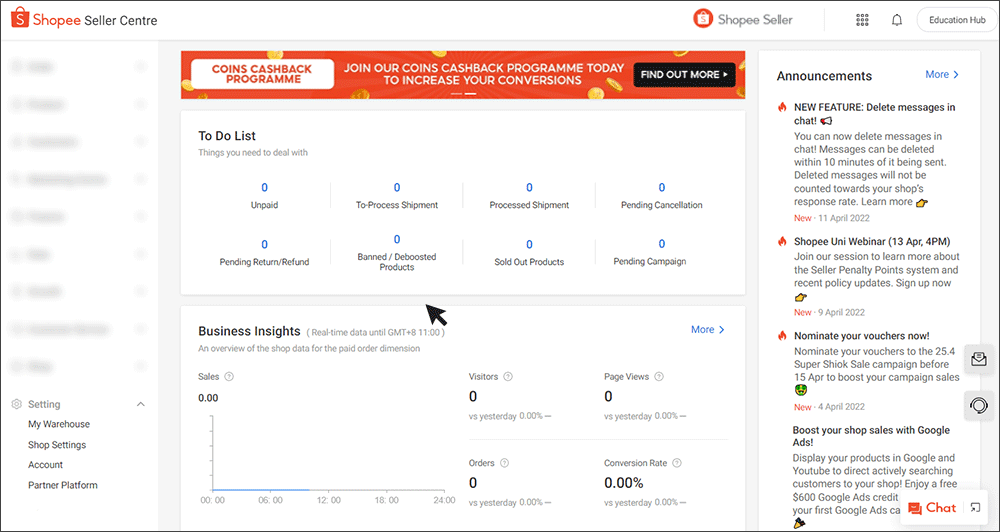Click the Business Insights heading

(x=249, y=331)
